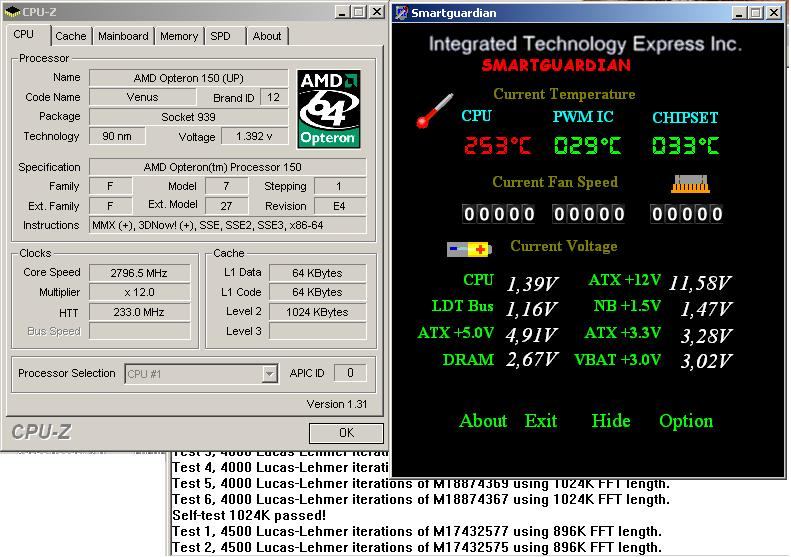Click the 'Self-test 1024K passed!' line
Screen dimensions: 791x557
click(x=249, y=516)
